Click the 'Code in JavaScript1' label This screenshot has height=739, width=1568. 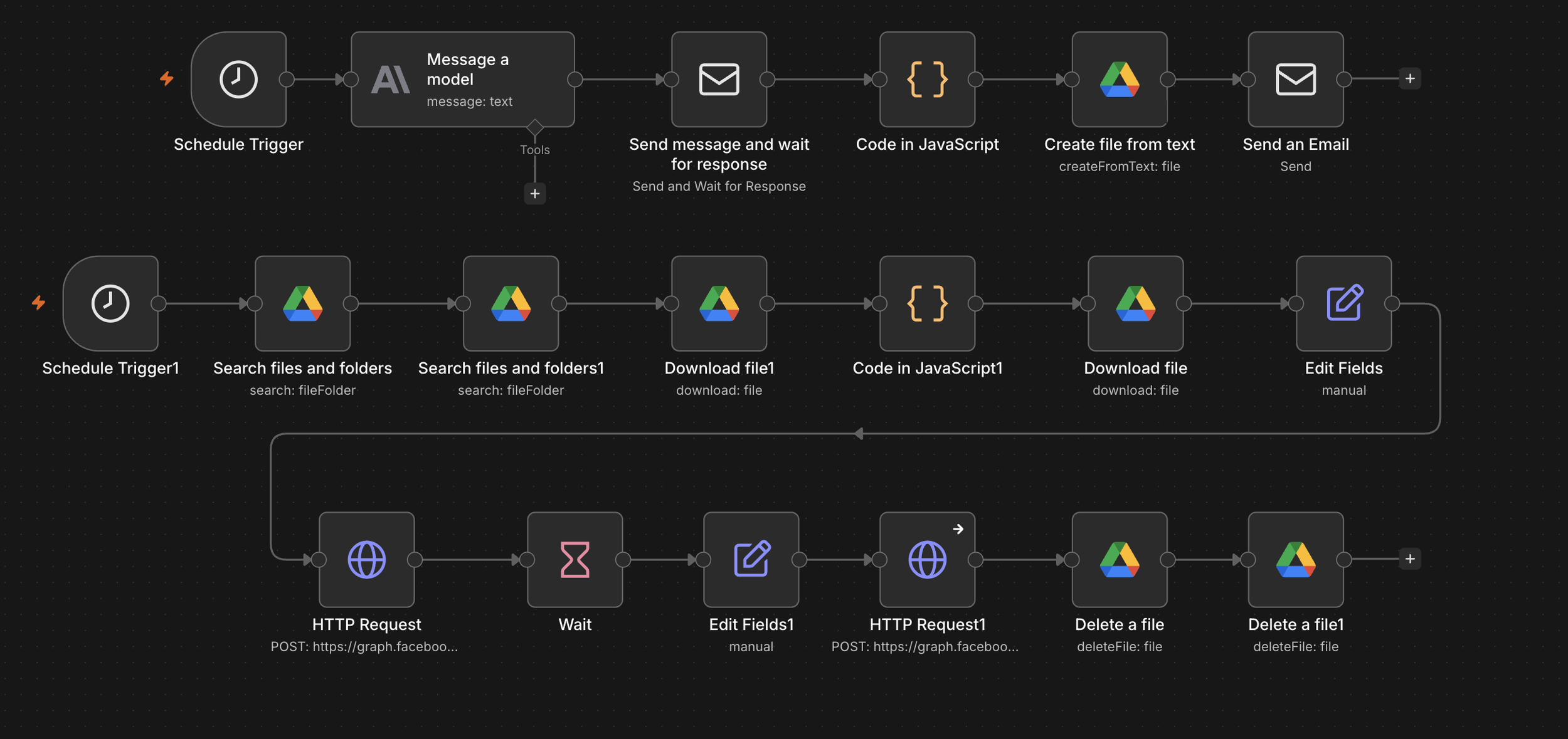927,368
